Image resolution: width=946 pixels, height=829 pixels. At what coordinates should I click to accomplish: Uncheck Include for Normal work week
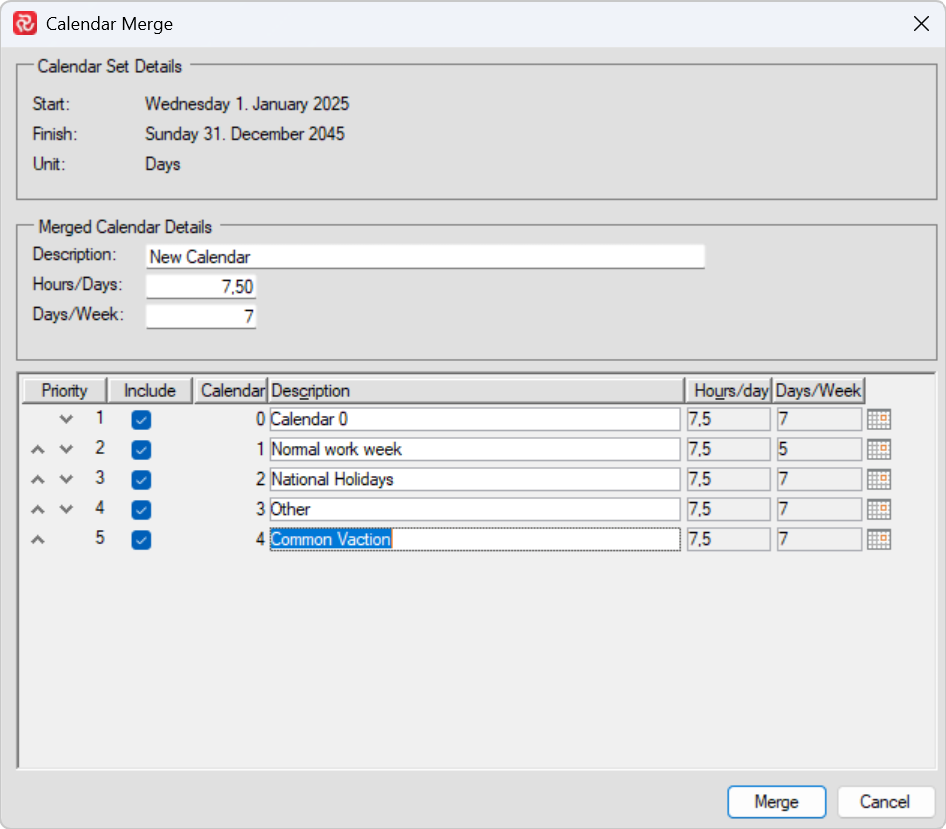140,449
